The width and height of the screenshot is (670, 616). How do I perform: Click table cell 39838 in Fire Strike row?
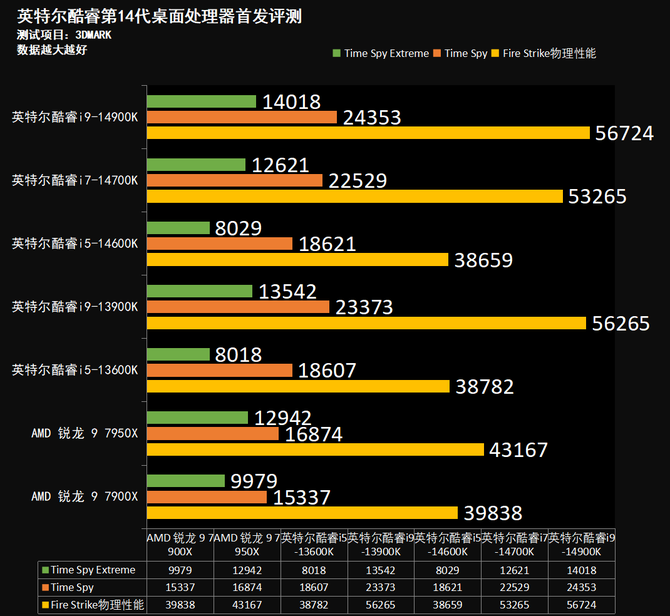pos(180,605)
